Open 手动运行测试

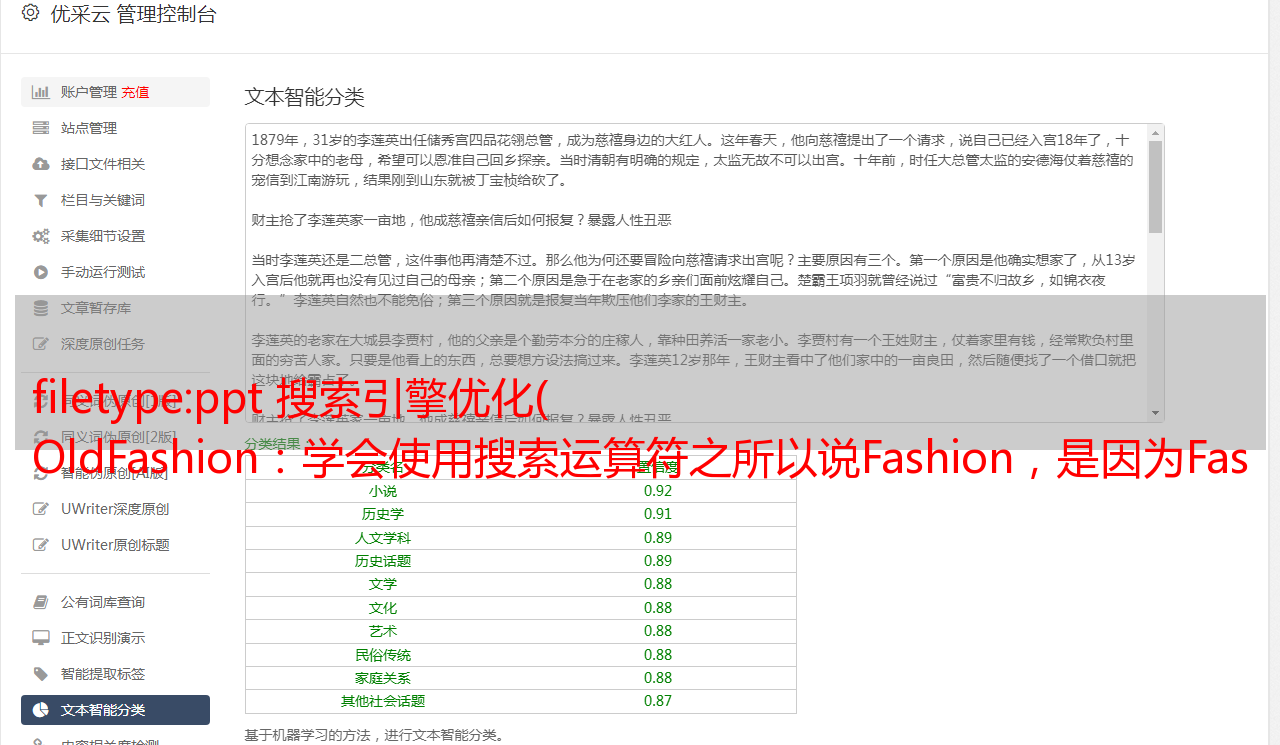[115, 272]
